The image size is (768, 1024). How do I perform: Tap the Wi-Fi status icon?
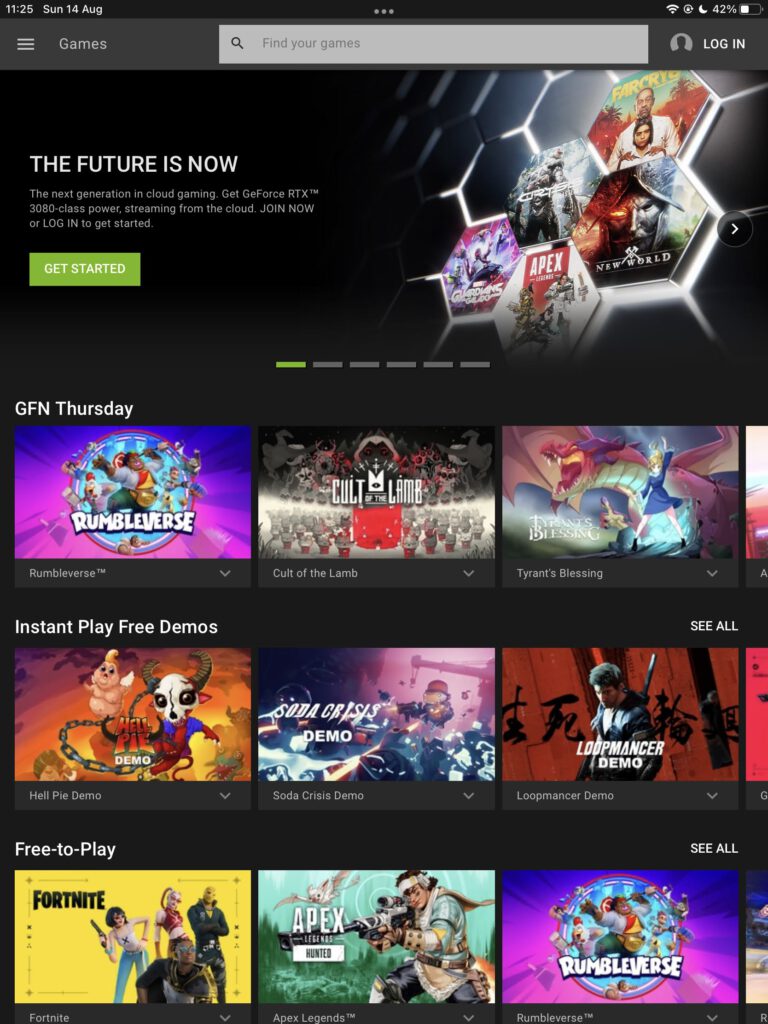coord(672,9)
